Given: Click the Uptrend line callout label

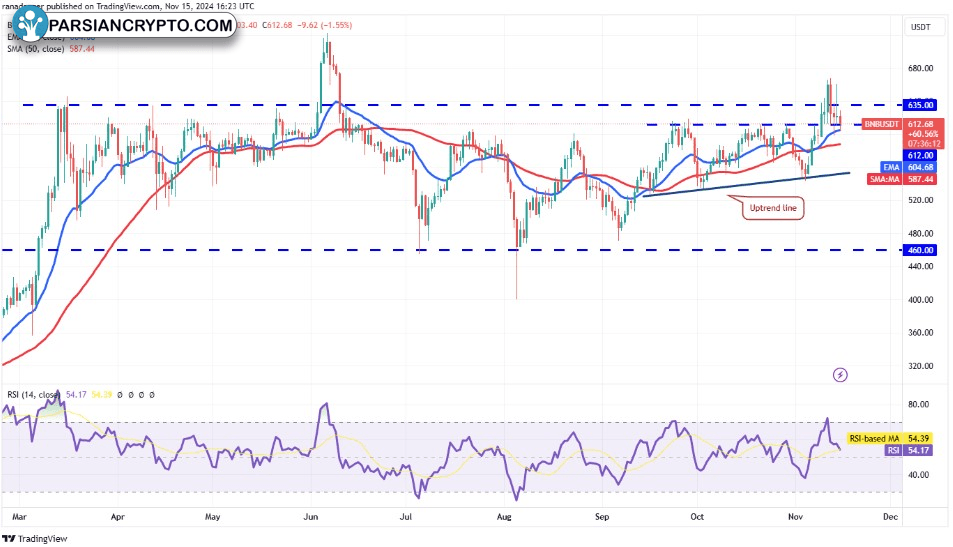Looking at the screenshot, I should click(772, 208).
